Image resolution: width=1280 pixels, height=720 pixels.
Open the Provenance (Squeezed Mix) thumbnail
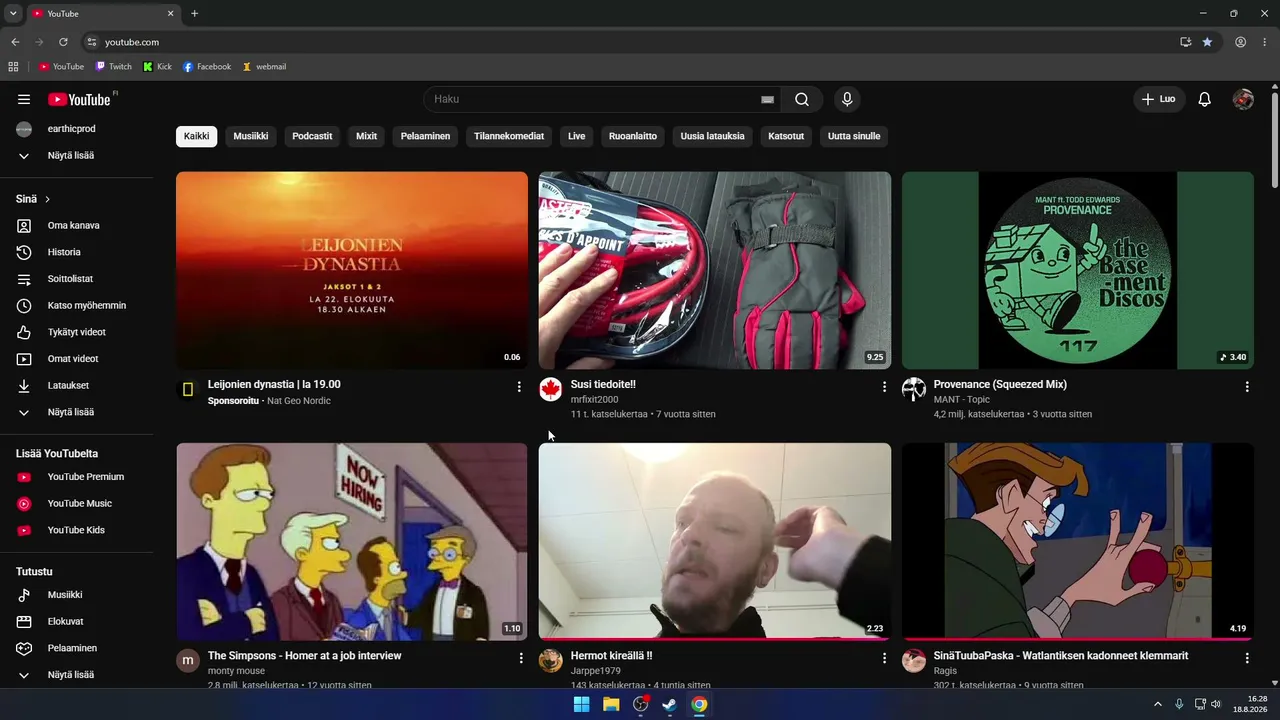[x=1078, y=270]
